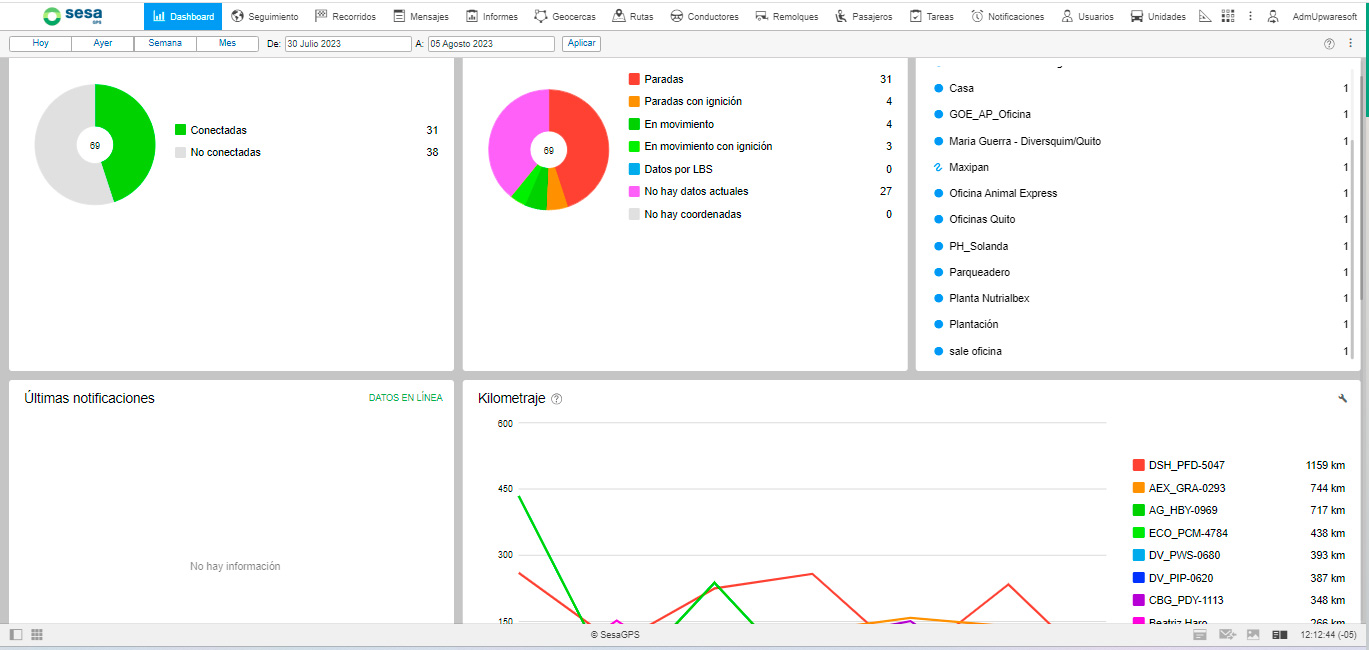Toggle the CBG_PDY-1113 purple swatch

point(1138,600)
